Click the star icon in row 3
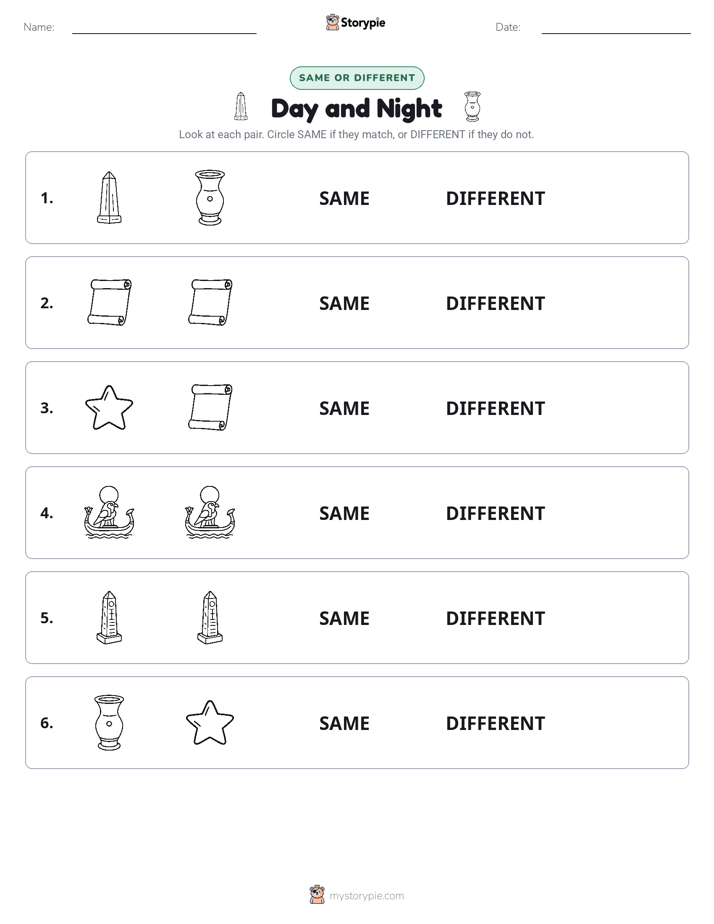 click(109, 408)
